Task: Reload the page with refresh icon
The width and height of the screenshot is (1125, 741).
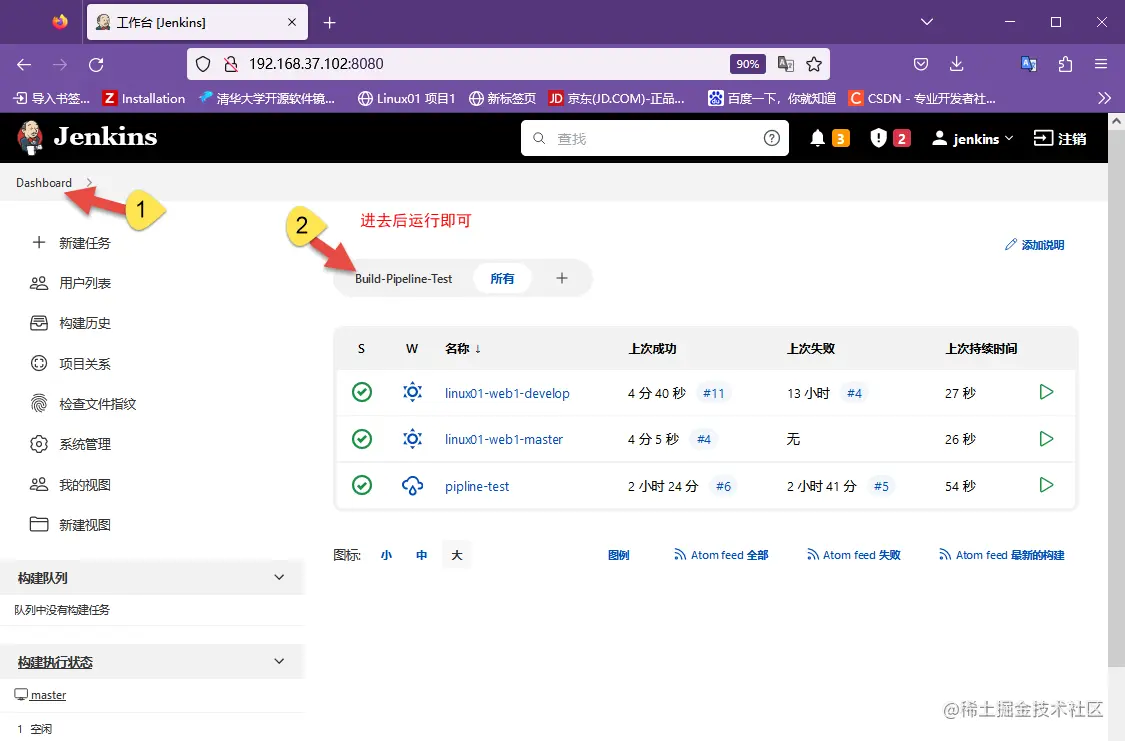Action: [x=96, y=65]
